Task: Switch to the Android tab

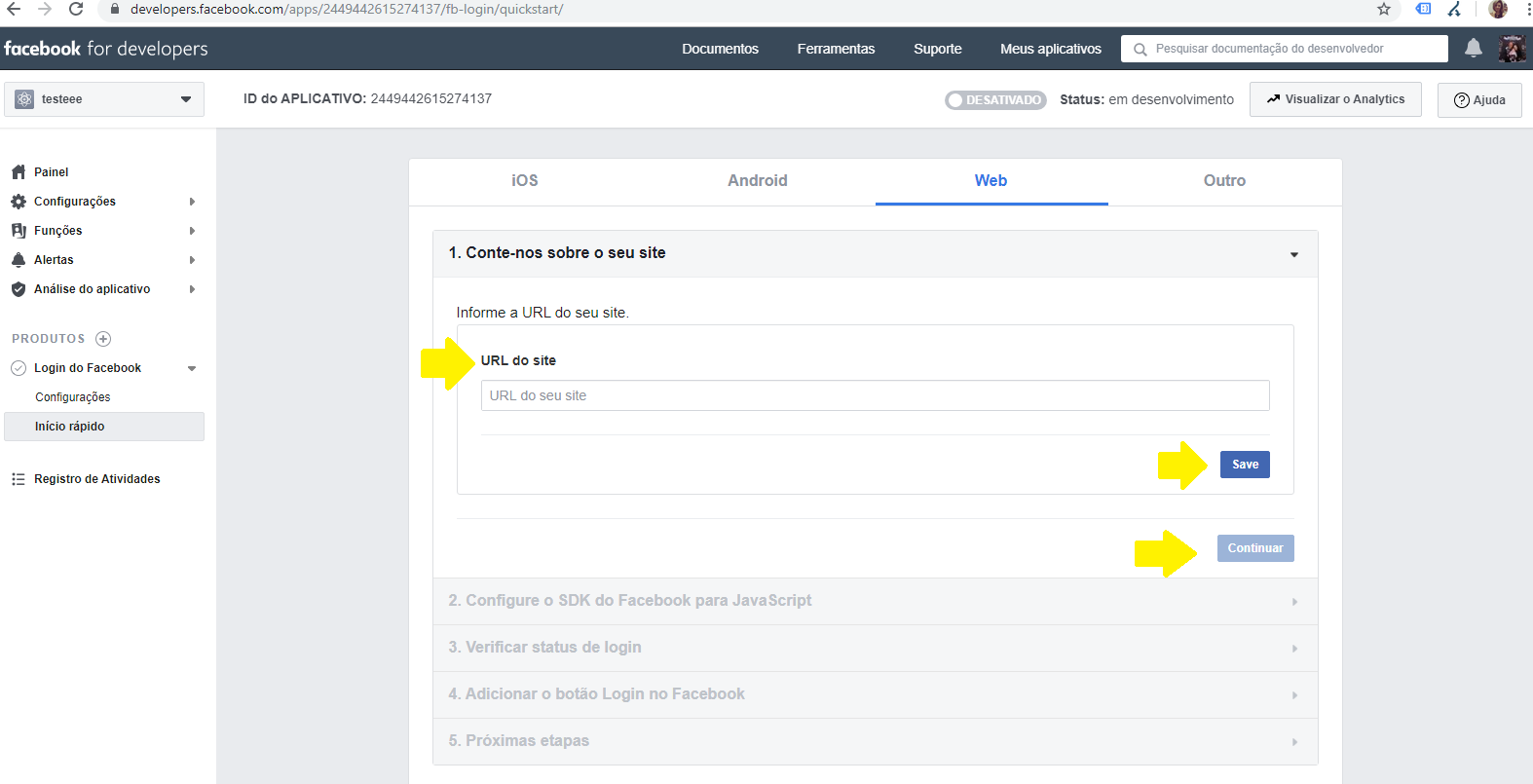Action: tap(758, 181)
